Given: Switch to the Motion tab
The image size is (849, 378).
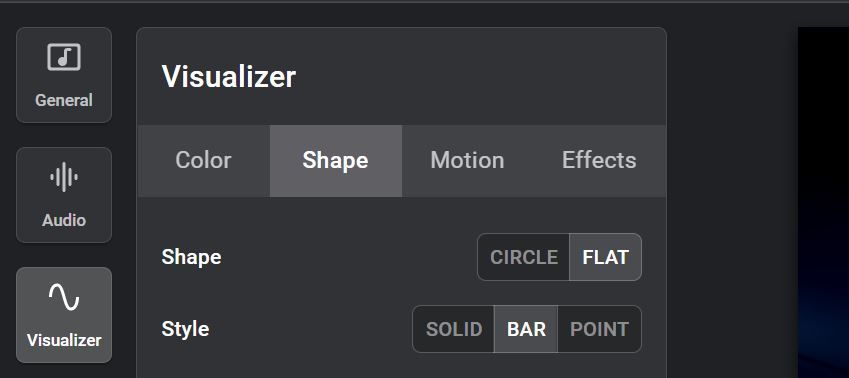Looking at the screenshot, I should pos(467,161).
